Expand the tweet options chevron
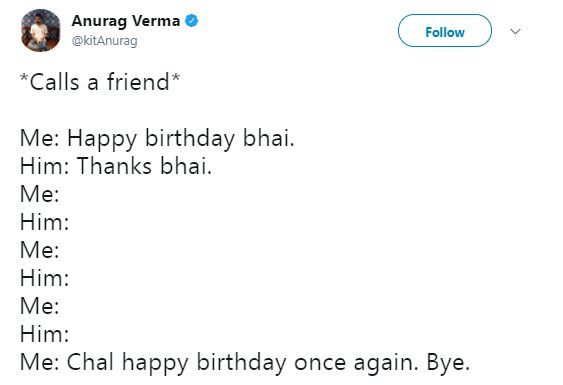Screen dimensions: 563x385 pyautogui.click(x=515, y=31)
